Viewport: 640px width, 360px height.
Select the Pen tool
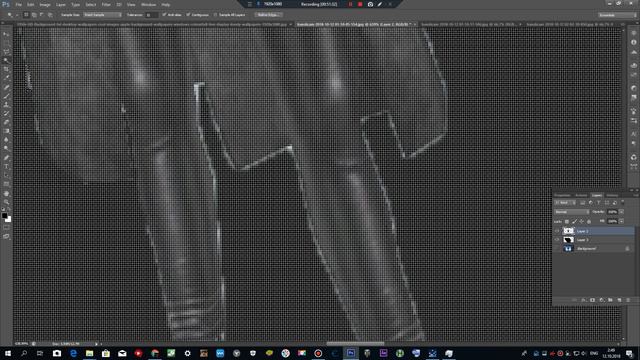(6, 158)
